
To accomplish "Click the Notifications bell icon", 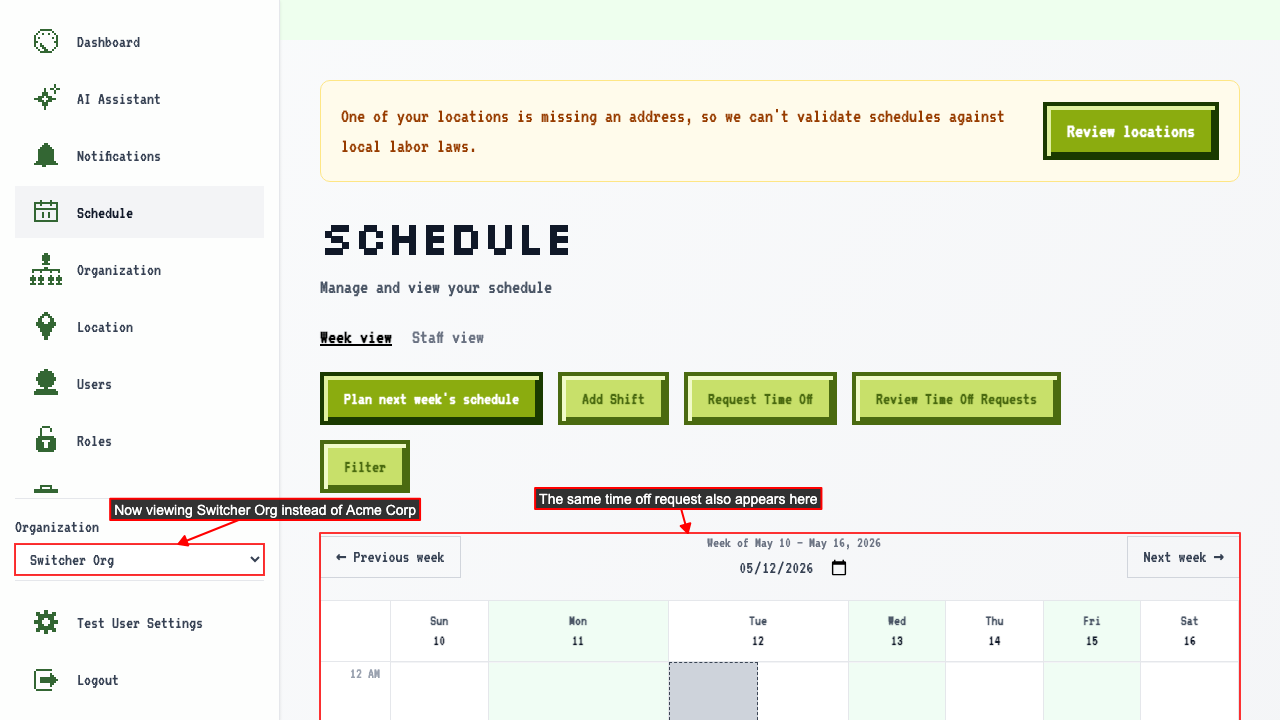I will click(46, 156).
